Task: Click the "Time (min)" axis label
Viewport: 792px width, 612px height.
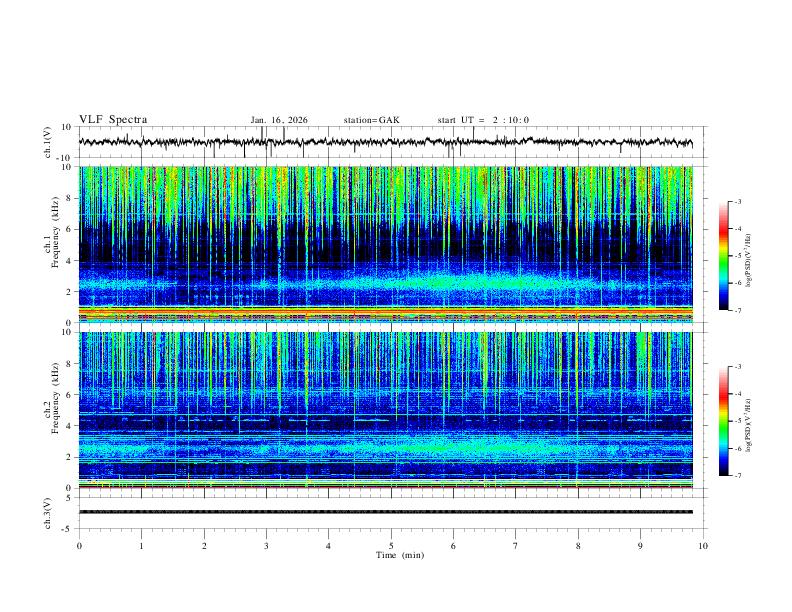Action: [400, 555]
